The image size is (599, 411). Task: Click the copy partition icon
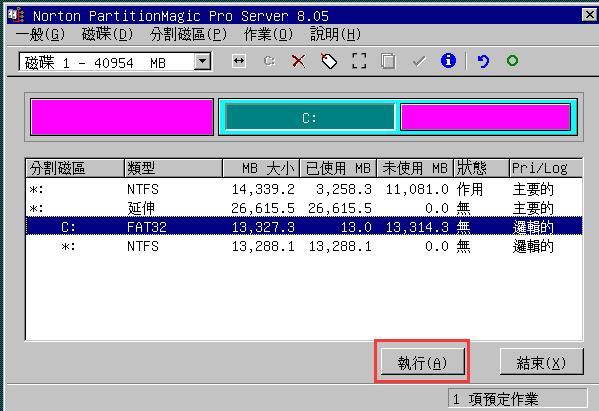[388, 61]
